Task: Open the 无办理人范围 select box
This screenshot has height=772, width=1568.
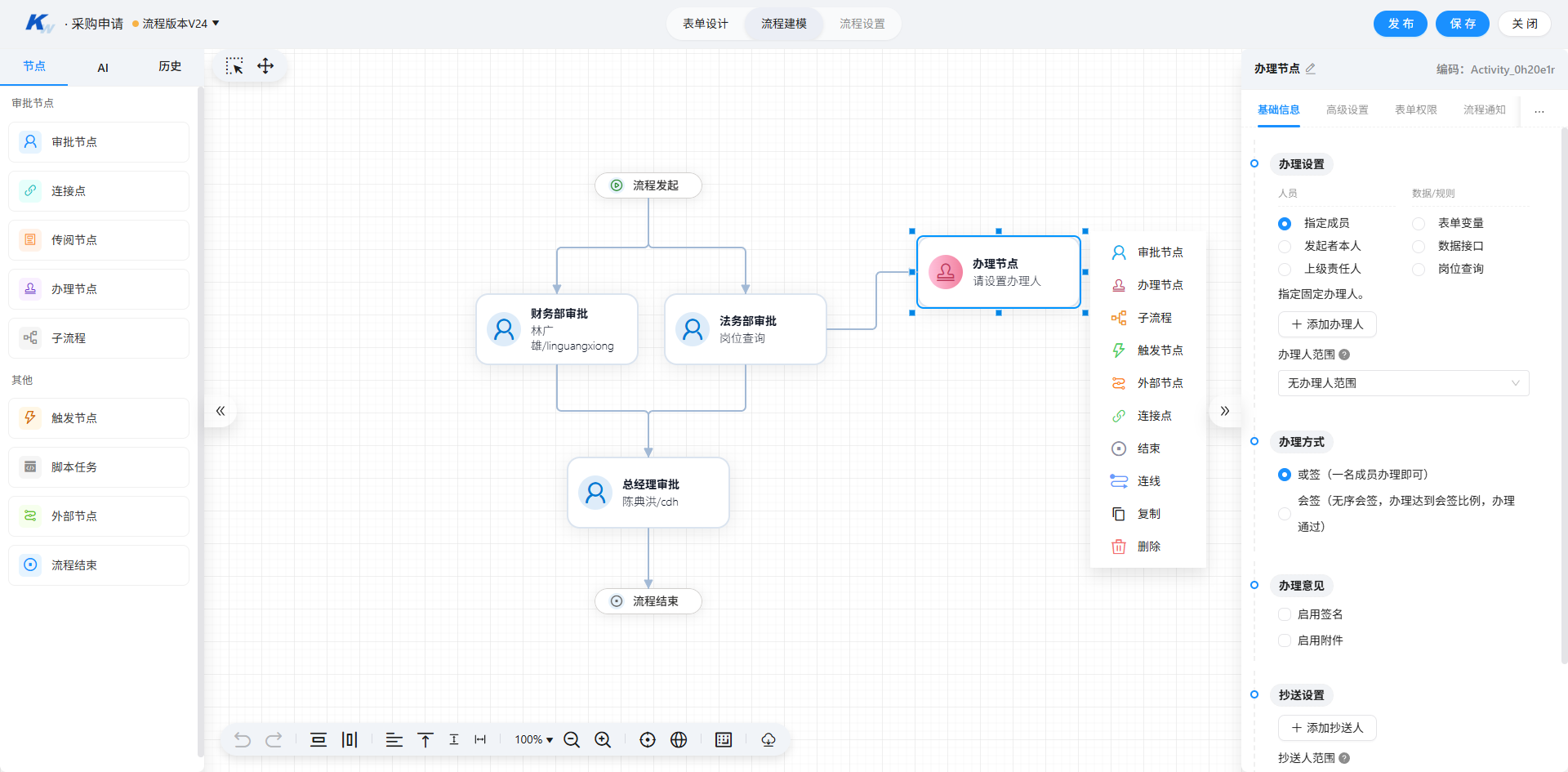Action: tap(1403, 383)
